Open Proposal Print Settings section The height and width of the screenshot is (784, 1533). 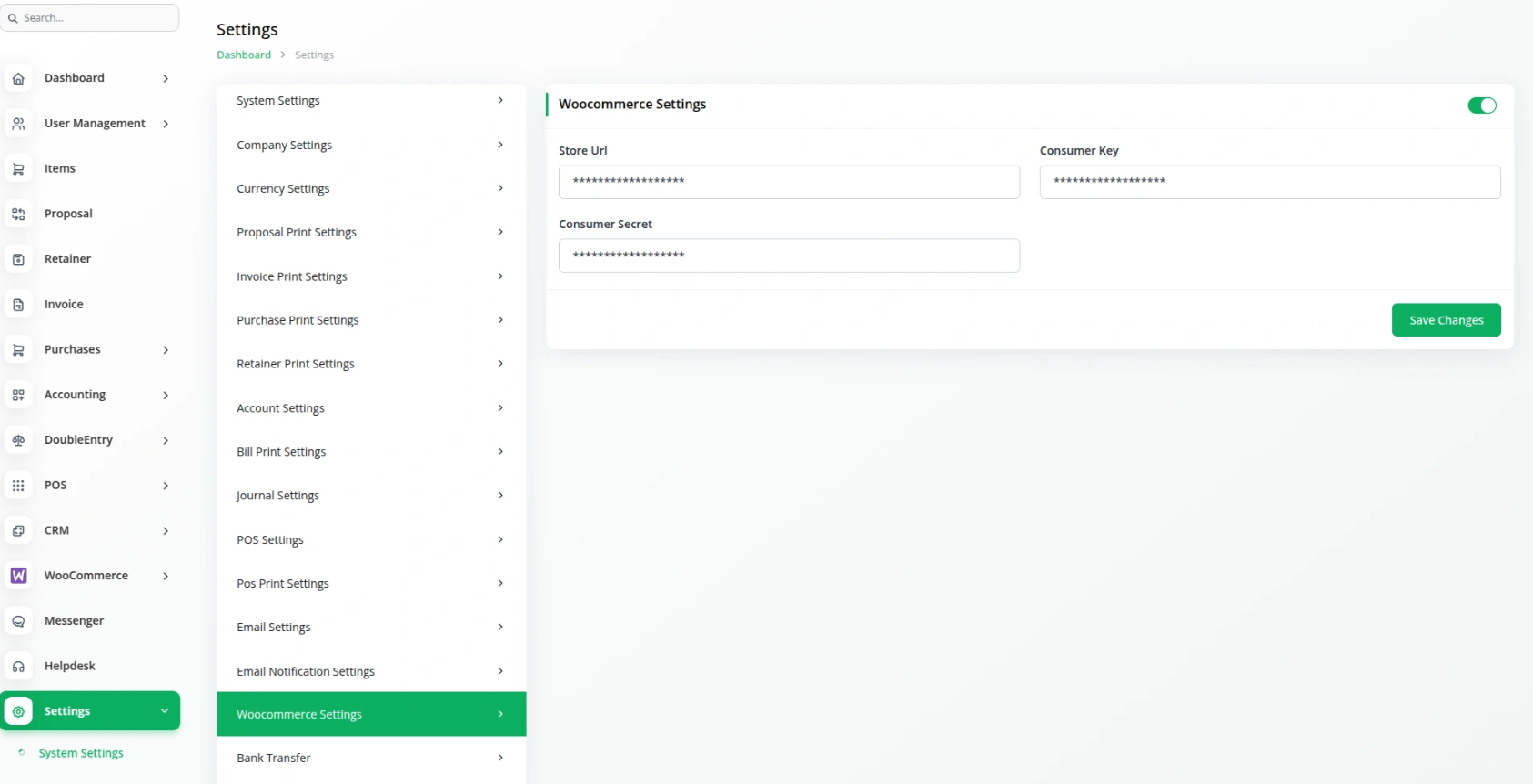(x=371, y=233)
